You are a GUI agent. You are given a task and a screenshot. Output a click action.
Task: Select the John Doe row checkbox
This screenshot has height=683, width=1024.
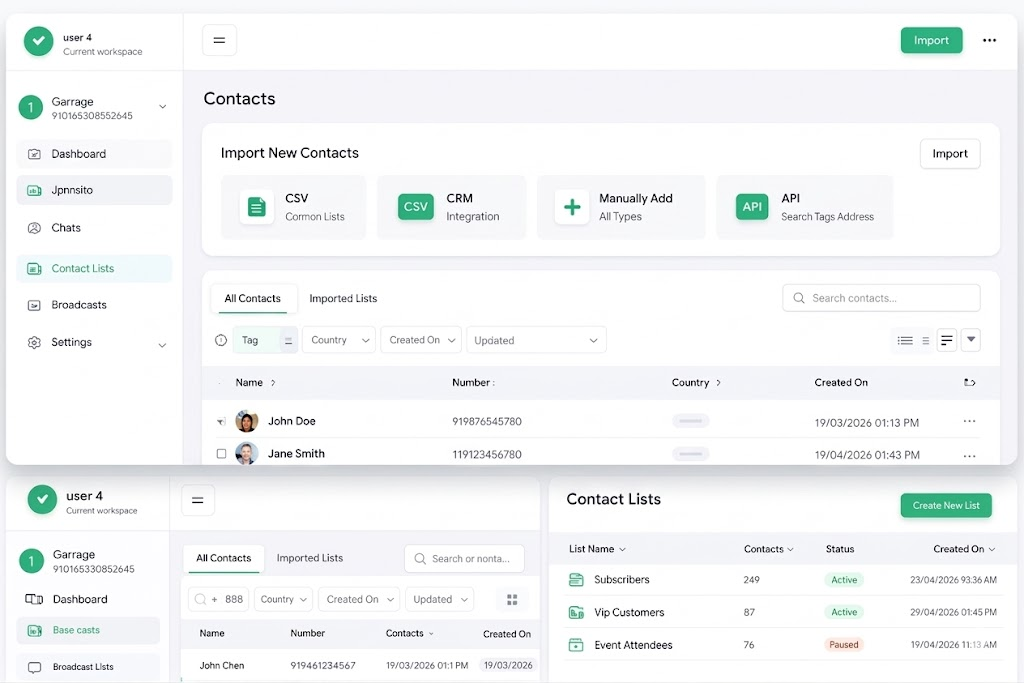(x=222, y=422)
